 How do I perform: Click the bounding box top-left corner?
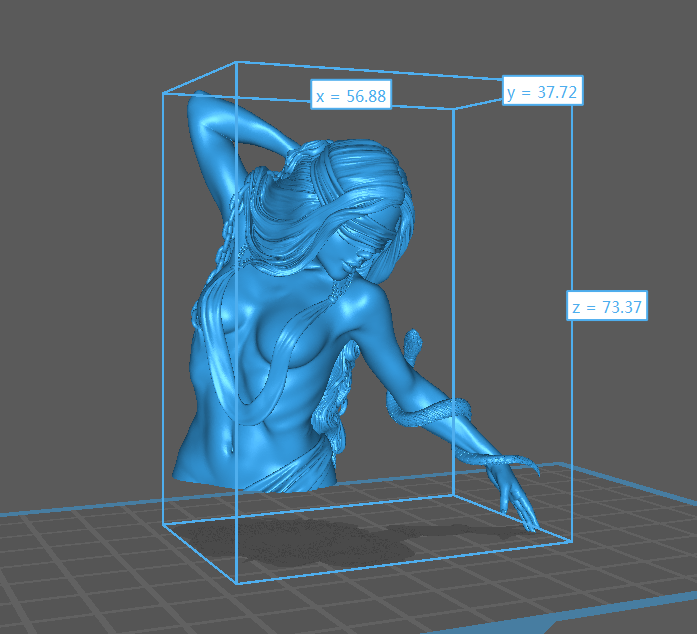point(163,93)
